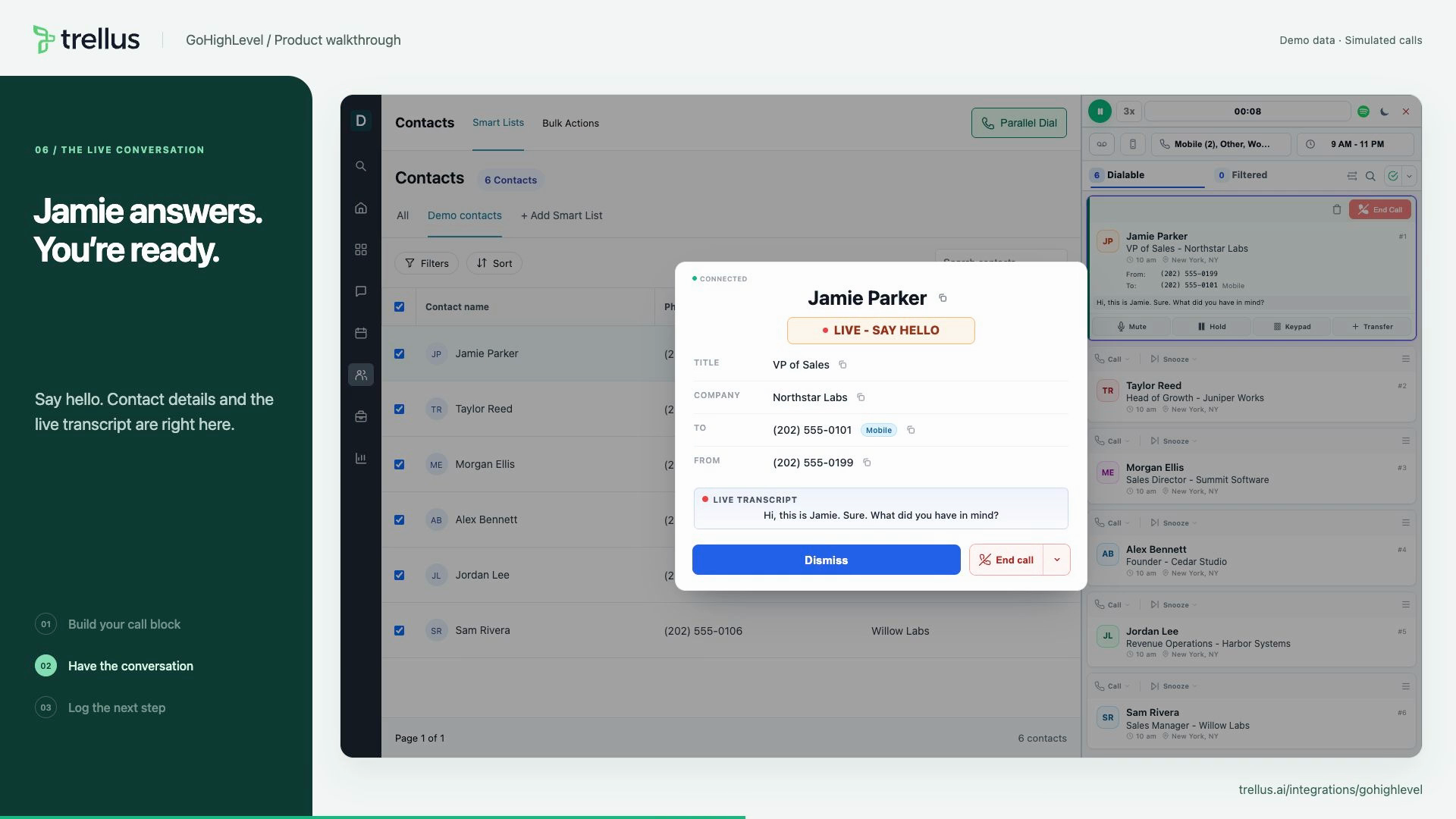1456x819 pixels.
Task: Click the green circle-check icon in the dialer
Action: click(x=1393, y=176)
